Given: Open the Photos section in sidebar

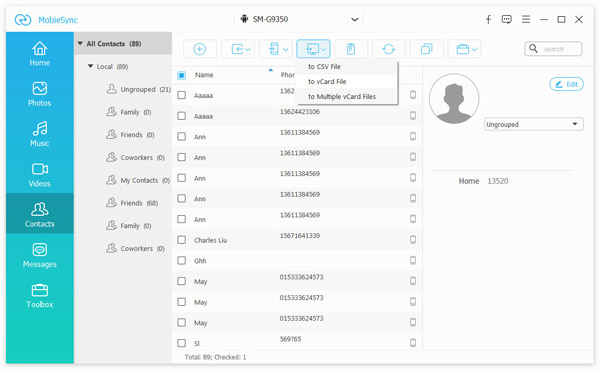Looking at the screenshot, I should tap(40, 94).
